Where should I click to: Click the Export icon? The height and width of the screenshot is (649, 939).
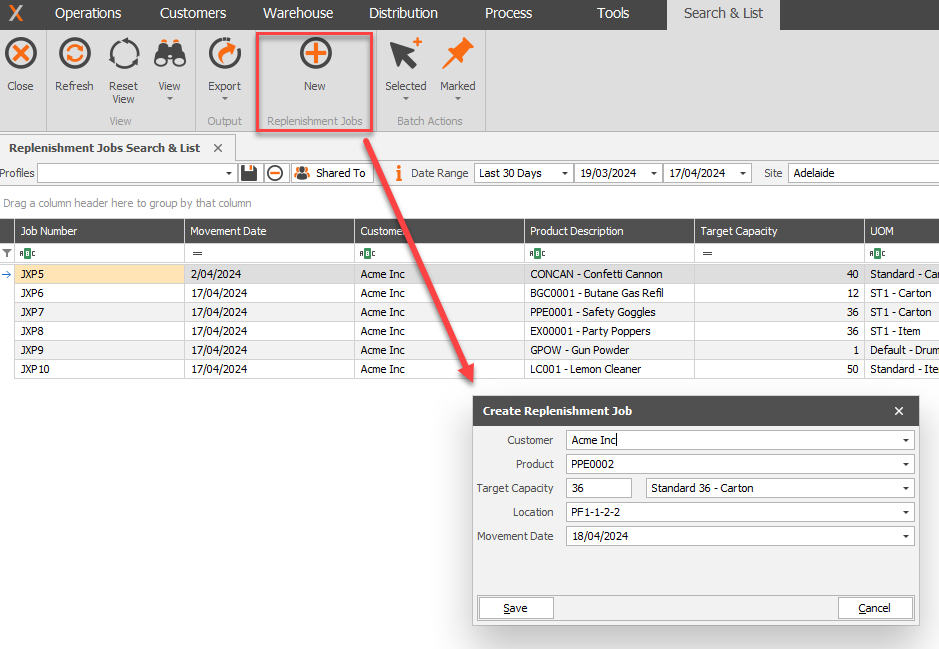tap(225, 54)
